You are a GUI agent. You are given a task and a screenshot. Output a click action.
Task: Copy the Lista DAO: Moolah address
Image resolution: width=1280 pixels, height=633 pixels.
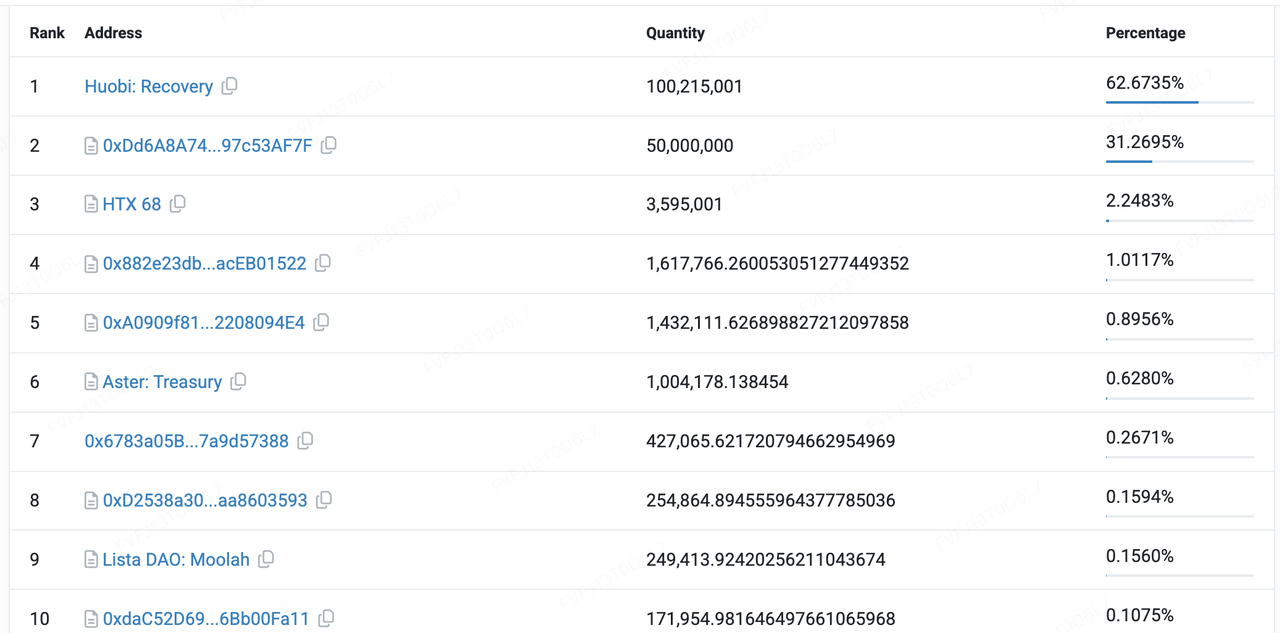pos(266,559)
